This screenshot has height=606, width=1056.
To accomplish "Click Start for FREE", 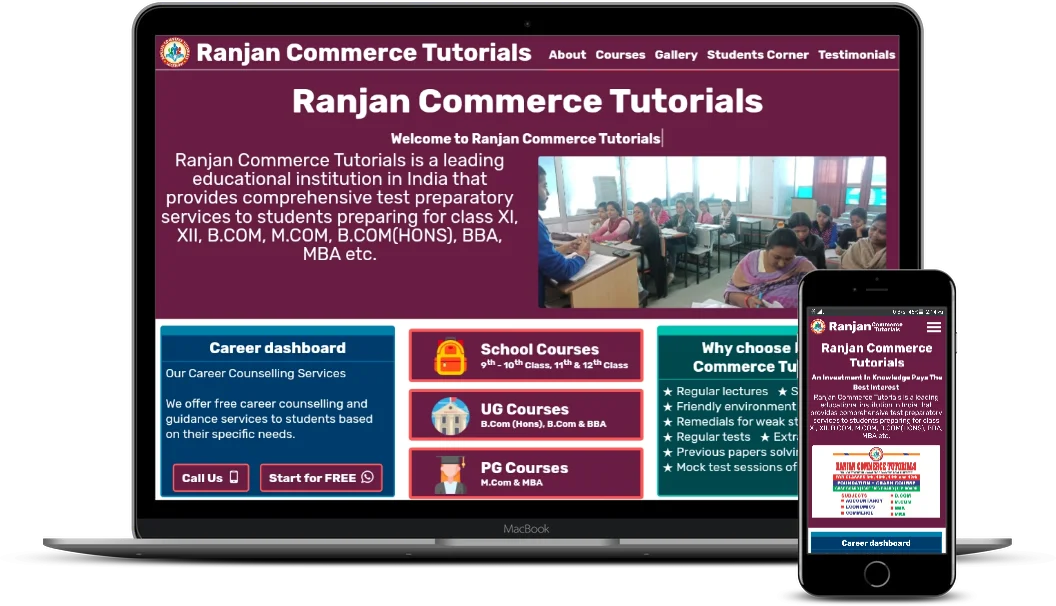I will pos(321,477).
